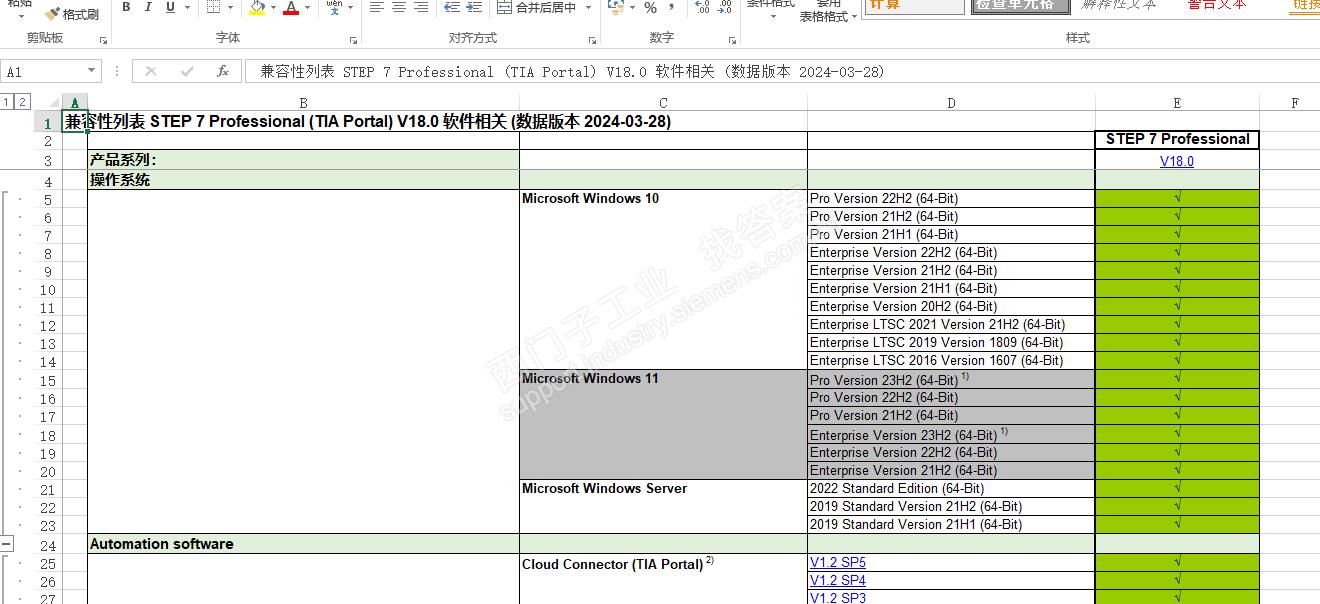Select the 计算 (Calculation) cell style
This screenshot has width=1320, height=604.
pyautogui.click(x=913, y=6)
